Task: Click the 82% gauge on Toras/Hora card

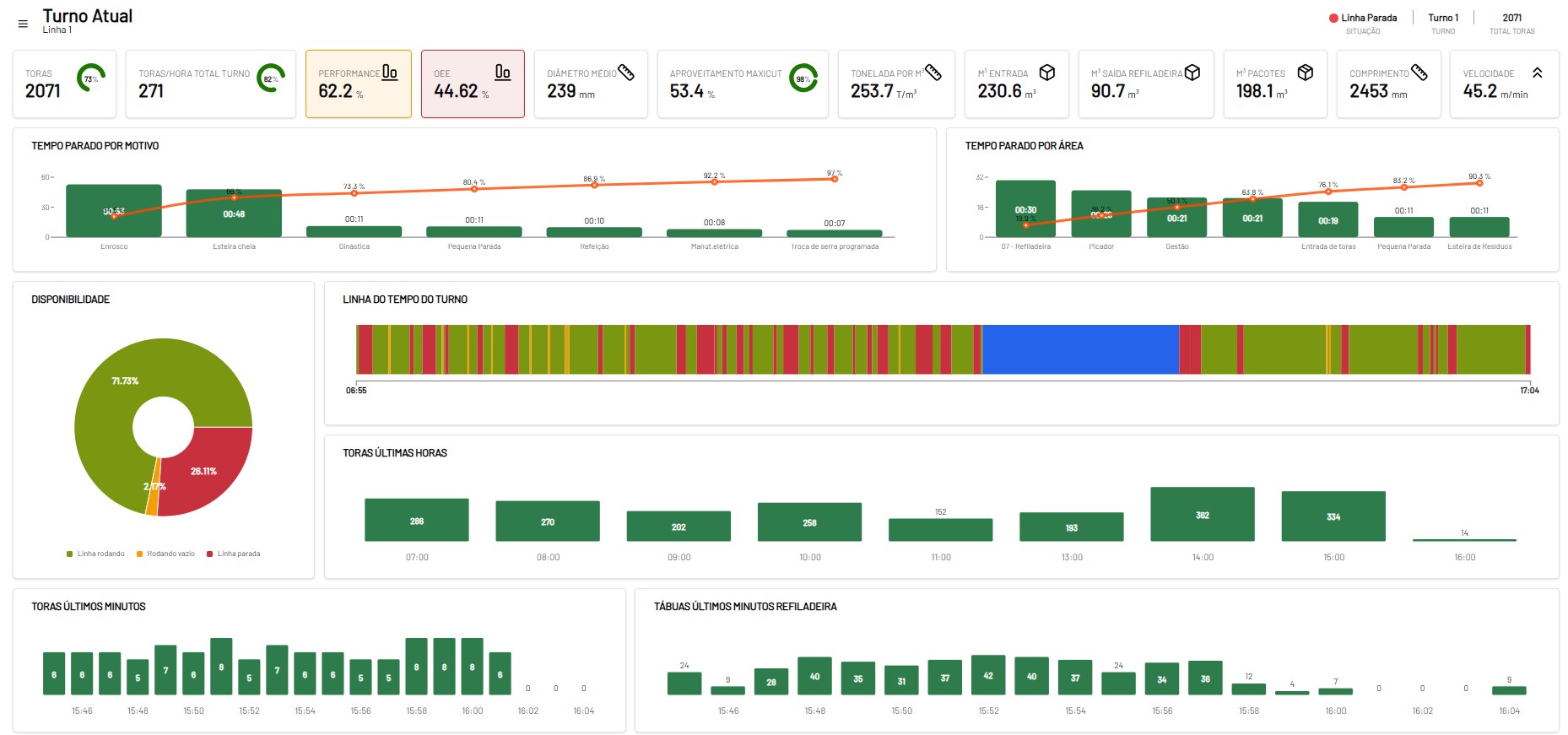Action: [x=271, y=78]
